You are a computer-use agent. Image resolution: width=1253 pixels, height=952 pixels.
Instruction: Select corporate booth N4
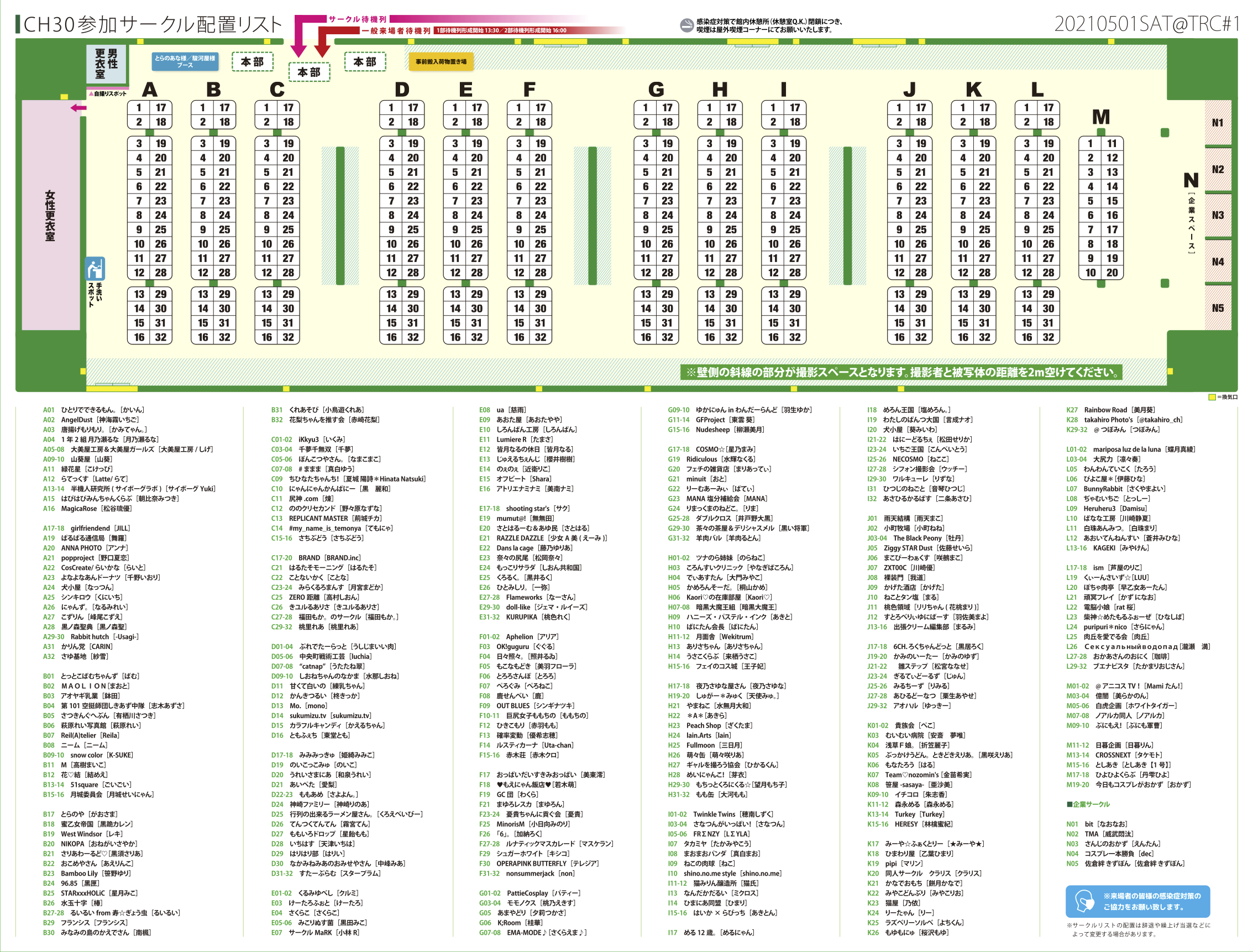click(1218, 262)
